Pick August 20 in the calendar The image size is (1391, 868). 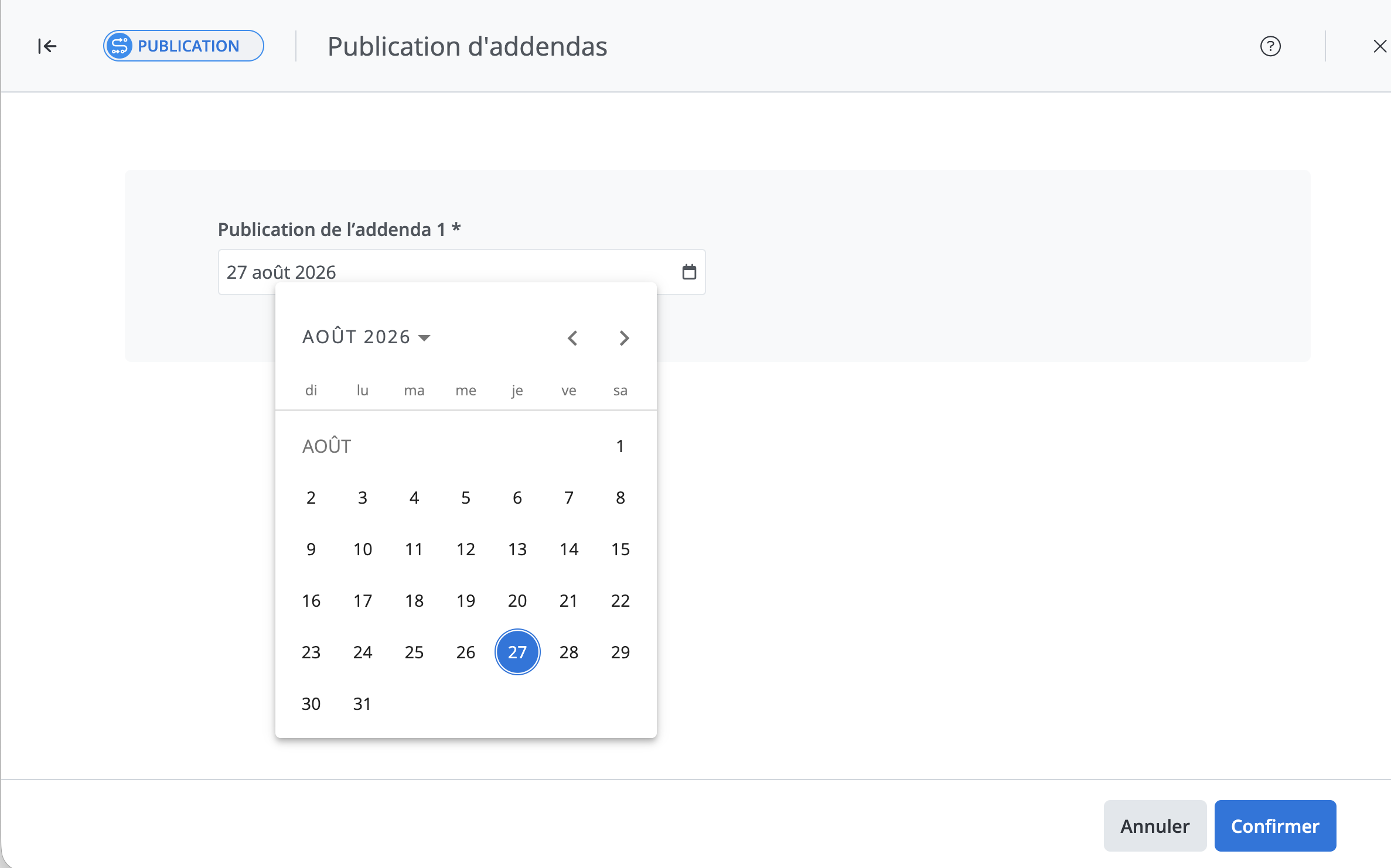pyautogui.click(x=517, y=601)
